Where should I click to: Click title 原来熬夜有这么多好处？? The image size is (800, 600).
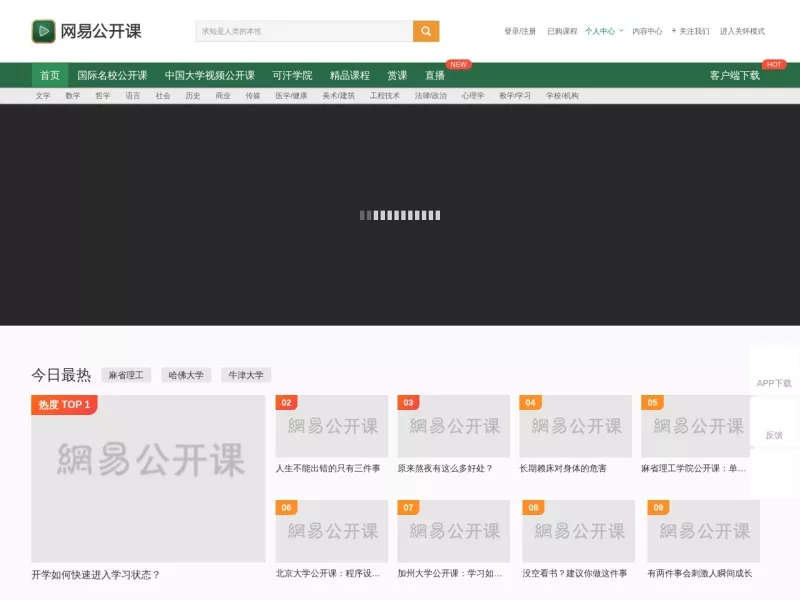click(x=445, y=468)
